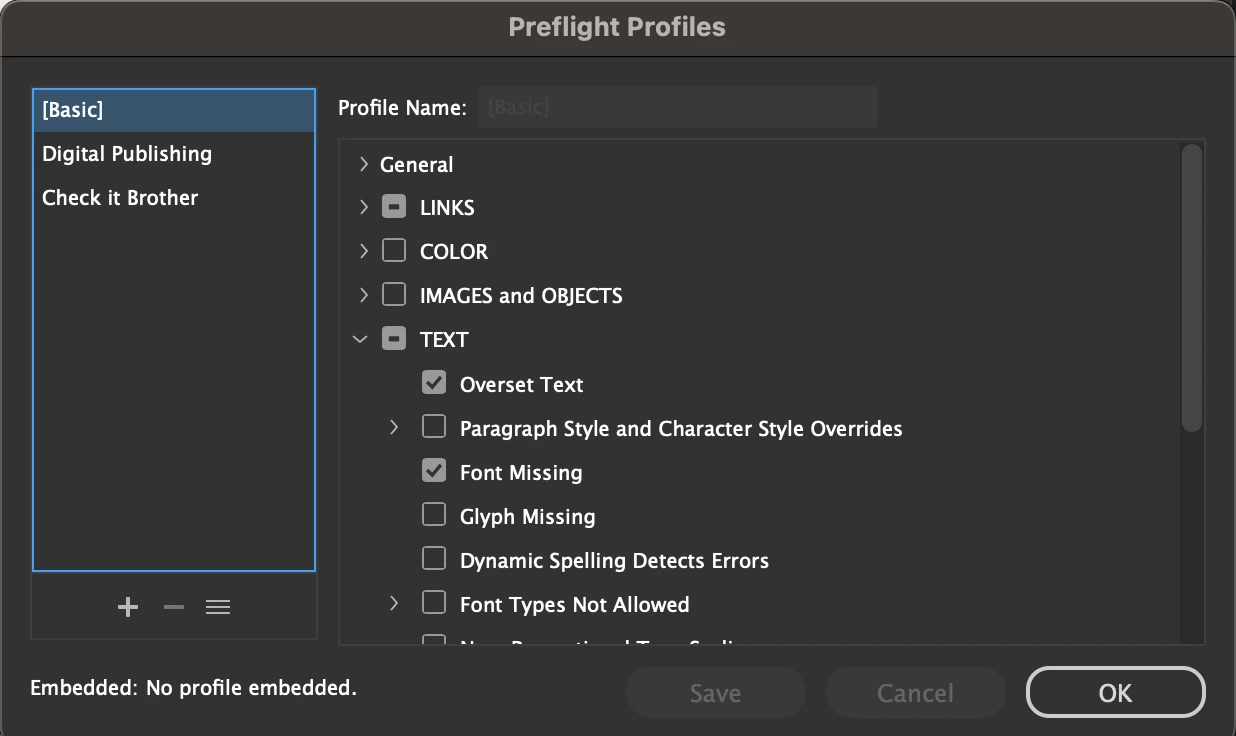Enable the IMAGES and OBJECTS checkbox
Image resolution: width=1236 pixels, height=736 pixels.
394,295
